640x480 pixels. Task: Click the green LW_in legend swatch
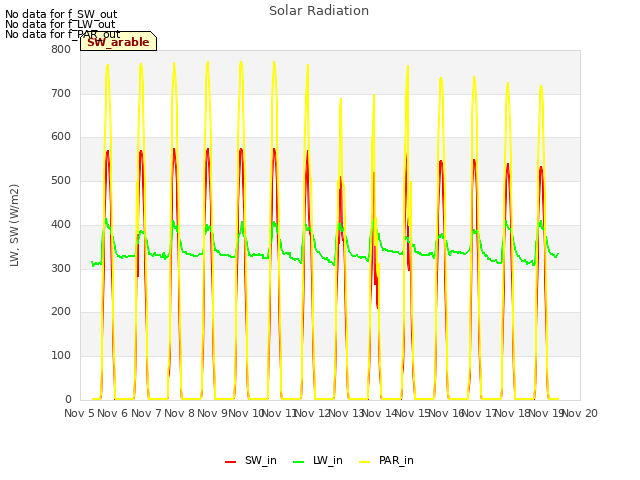pos(299,462)
